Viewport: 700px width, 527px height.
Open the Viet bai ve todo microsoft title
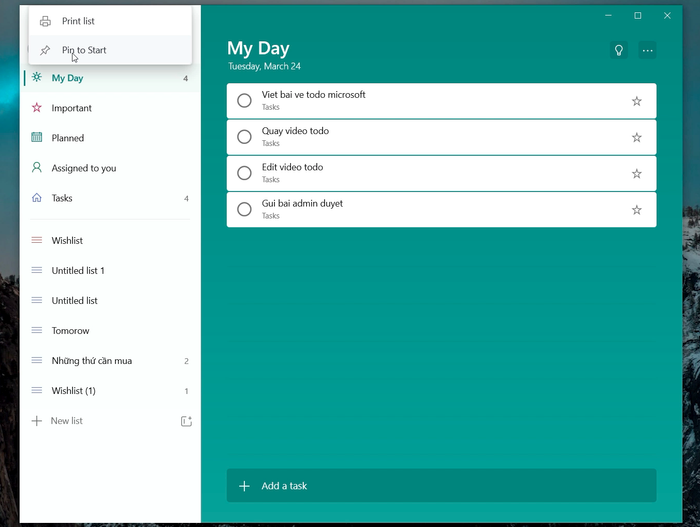pyautogui.click(x=313, y=95)
